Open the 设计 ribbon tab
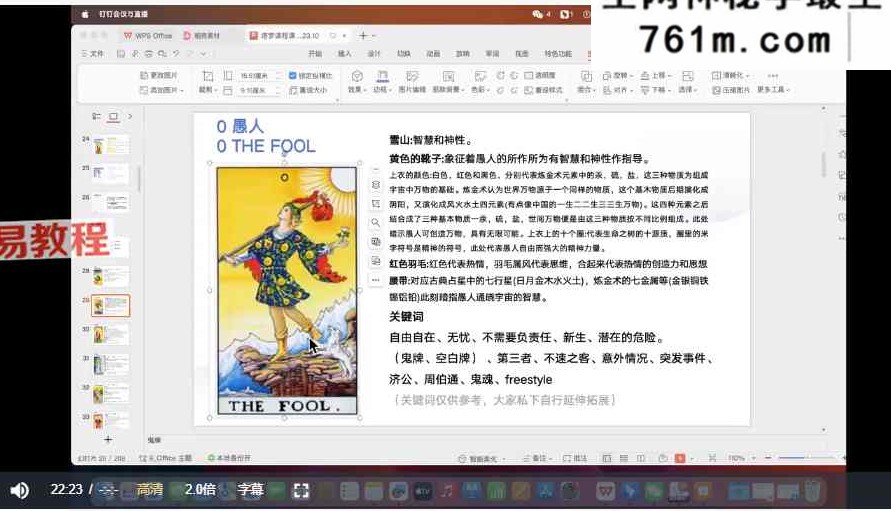Viewport: 891px width, 511px height. (374, 53)
